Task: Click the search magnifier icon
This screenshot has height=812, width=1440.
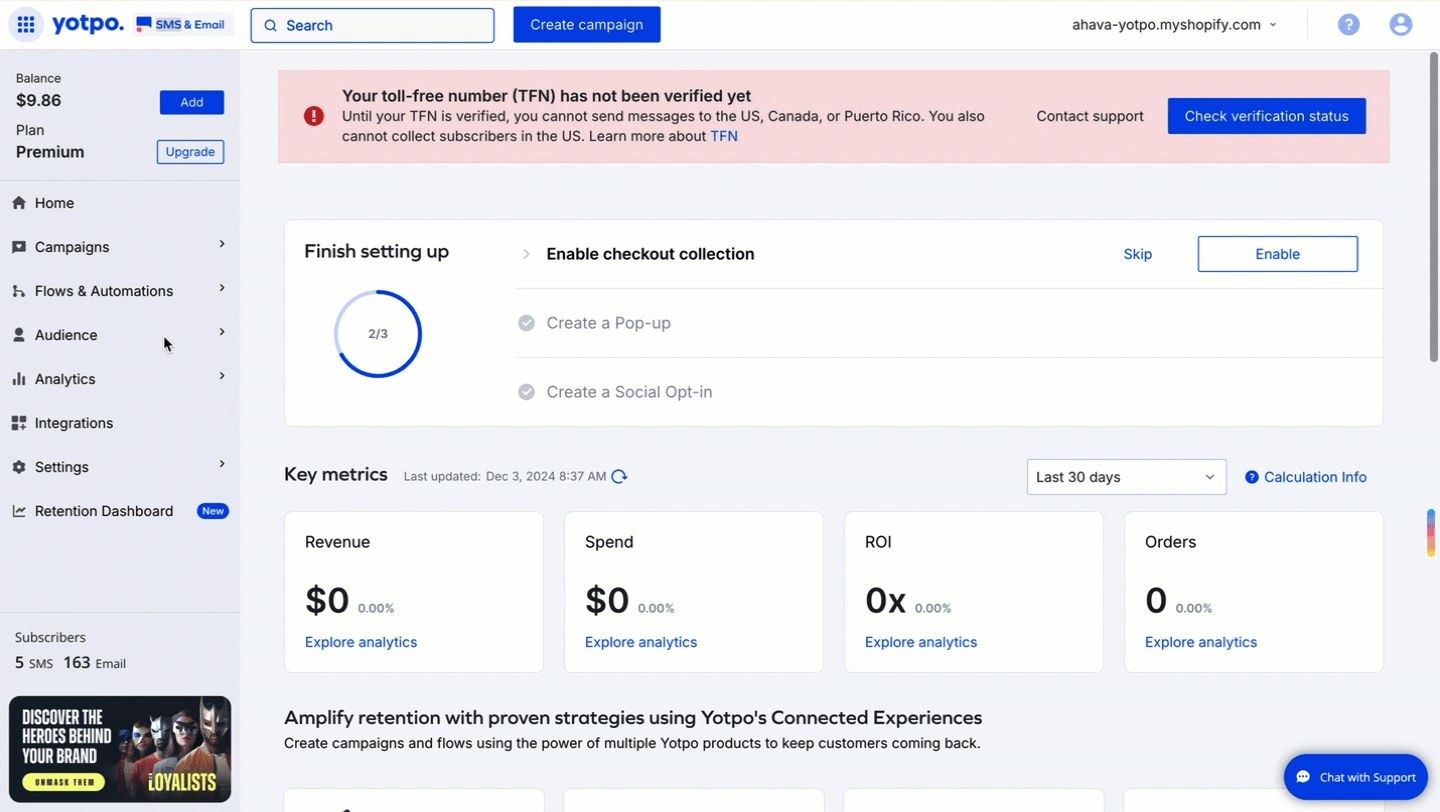Action: [270, 26]
